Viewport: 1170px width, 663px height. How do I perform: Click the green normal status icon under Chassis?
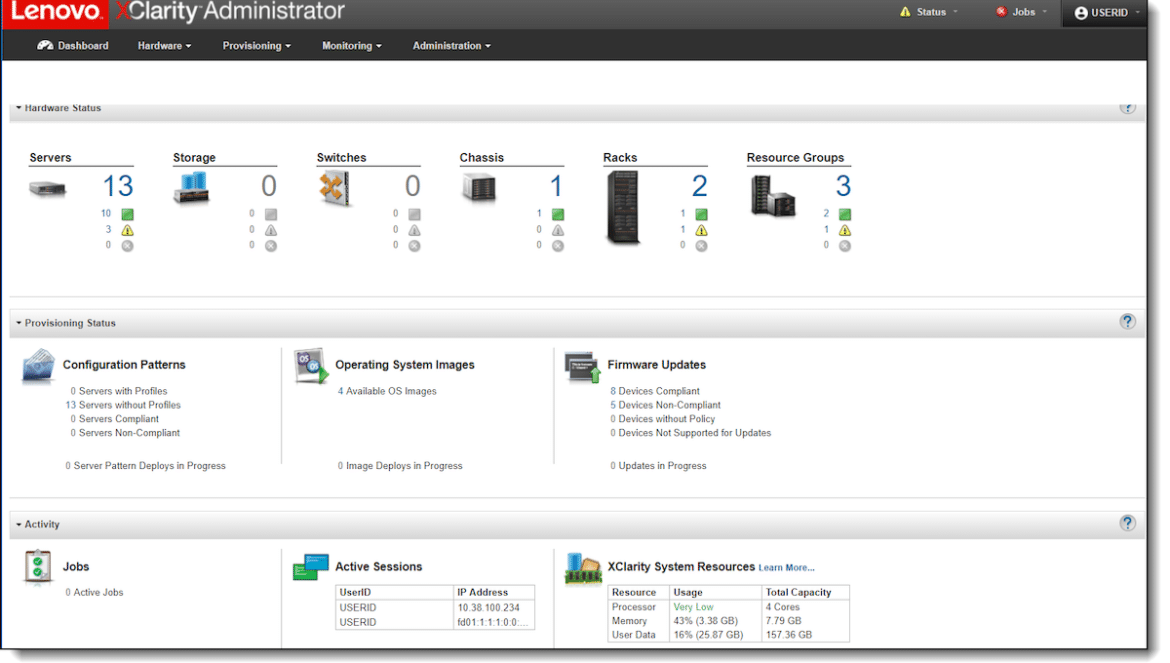[558, 214]
